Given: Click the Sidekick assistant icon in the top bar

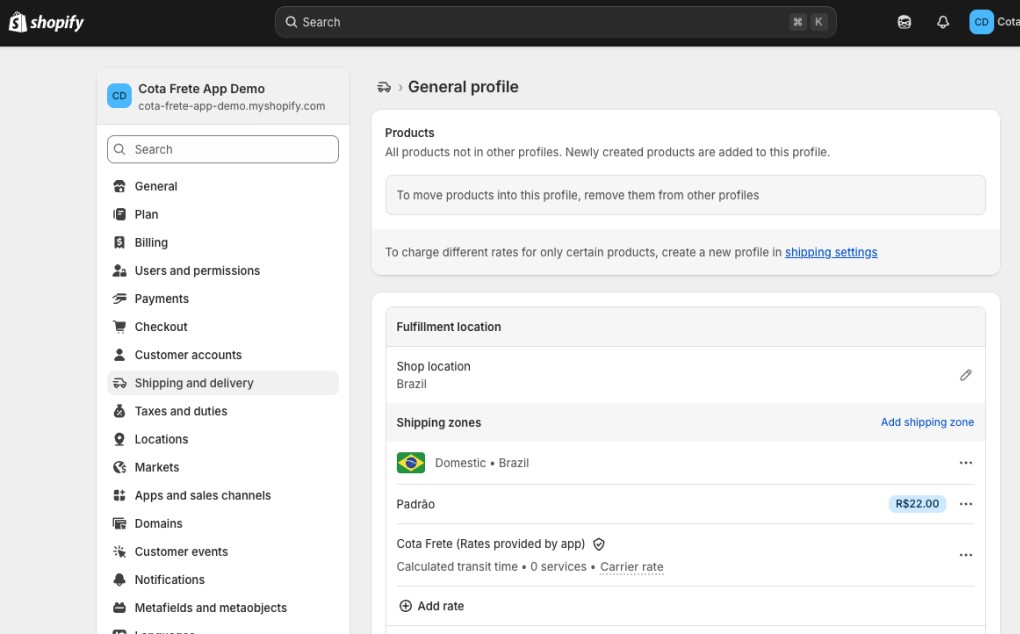Looking at the screenshot, I should pos(904,22).
